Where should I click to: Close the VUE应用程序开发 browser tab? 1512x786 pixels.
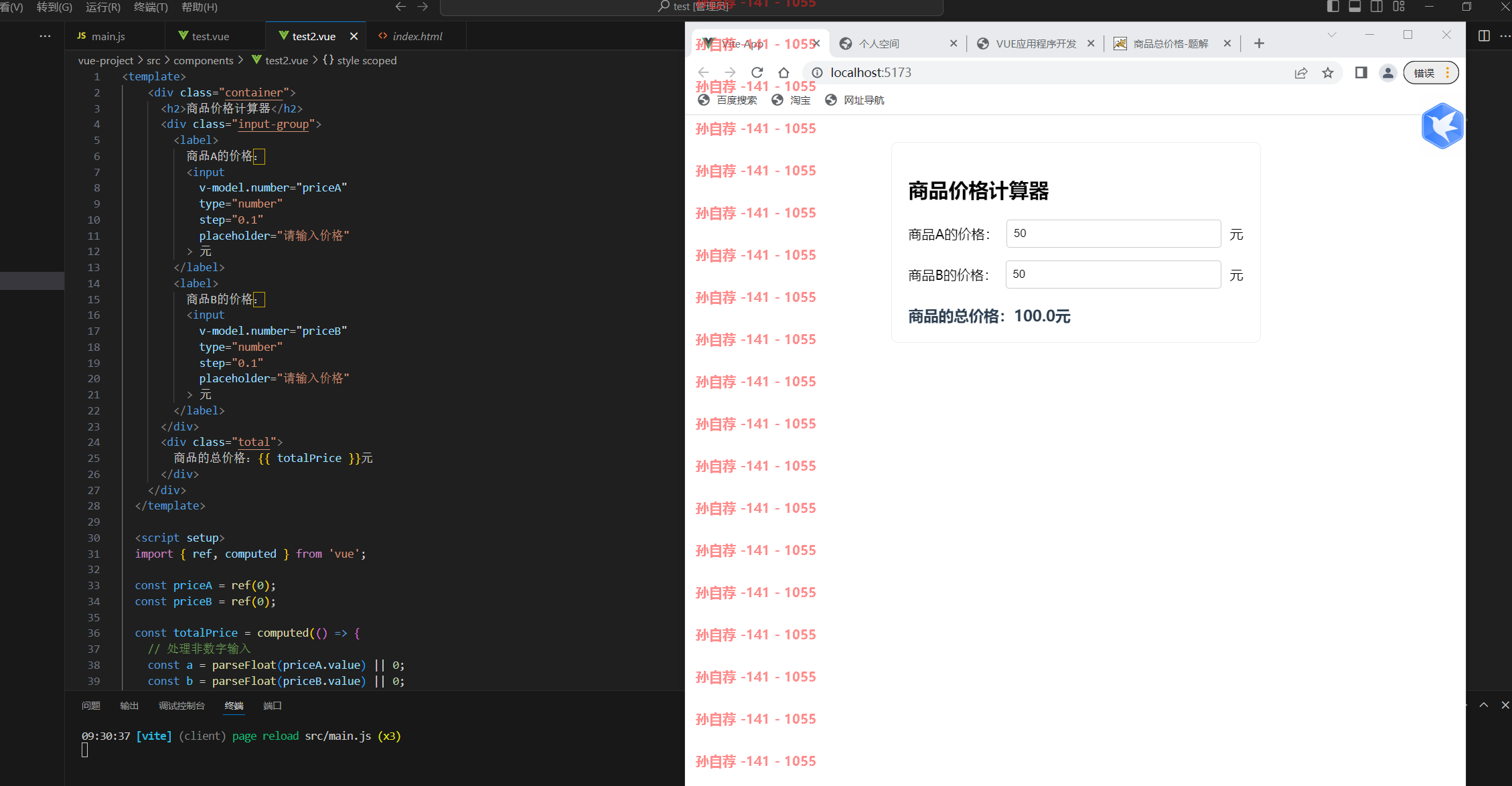click(1091, 44)
